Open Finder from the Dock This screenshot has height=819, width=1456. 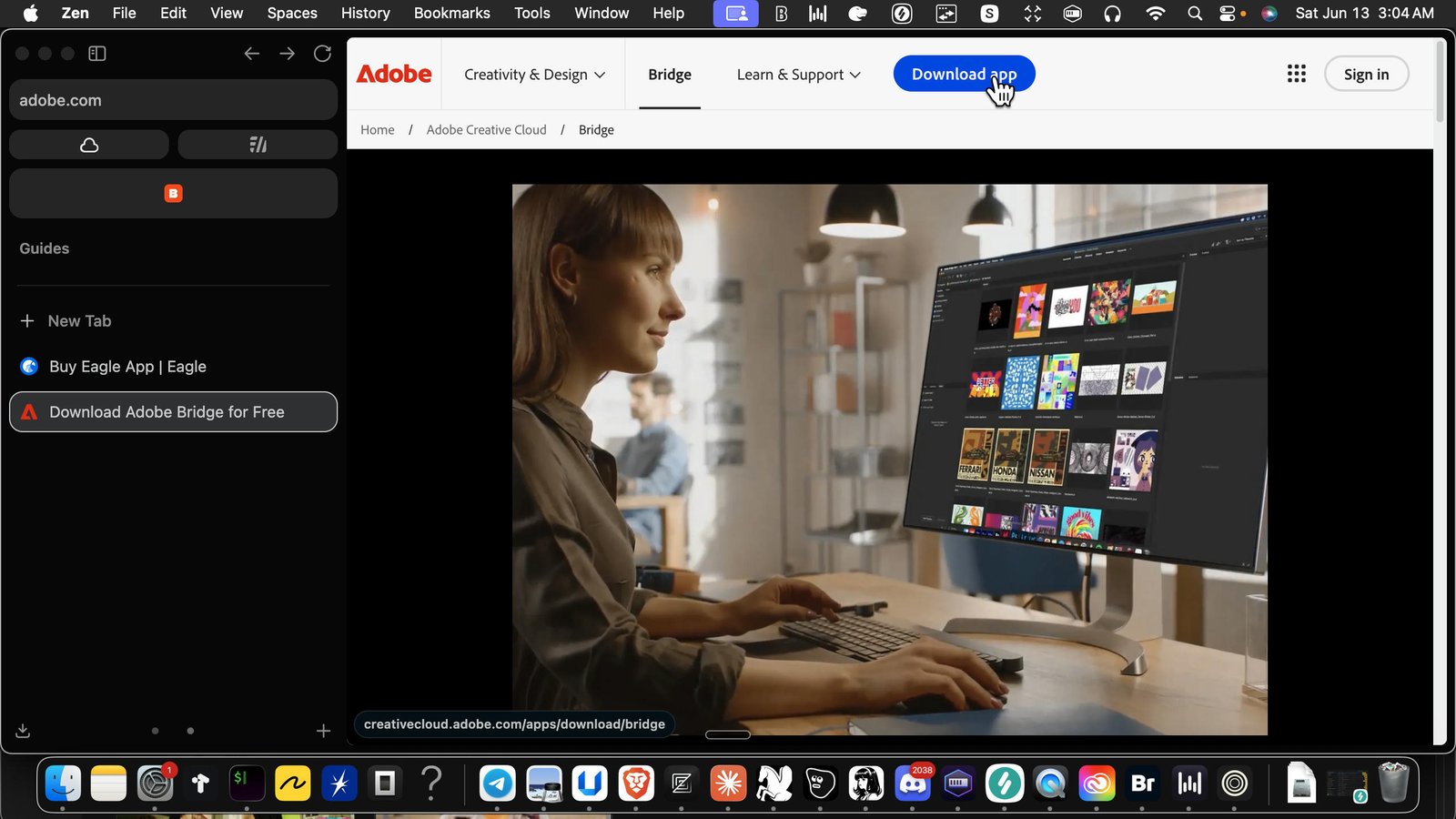(63, 783)
